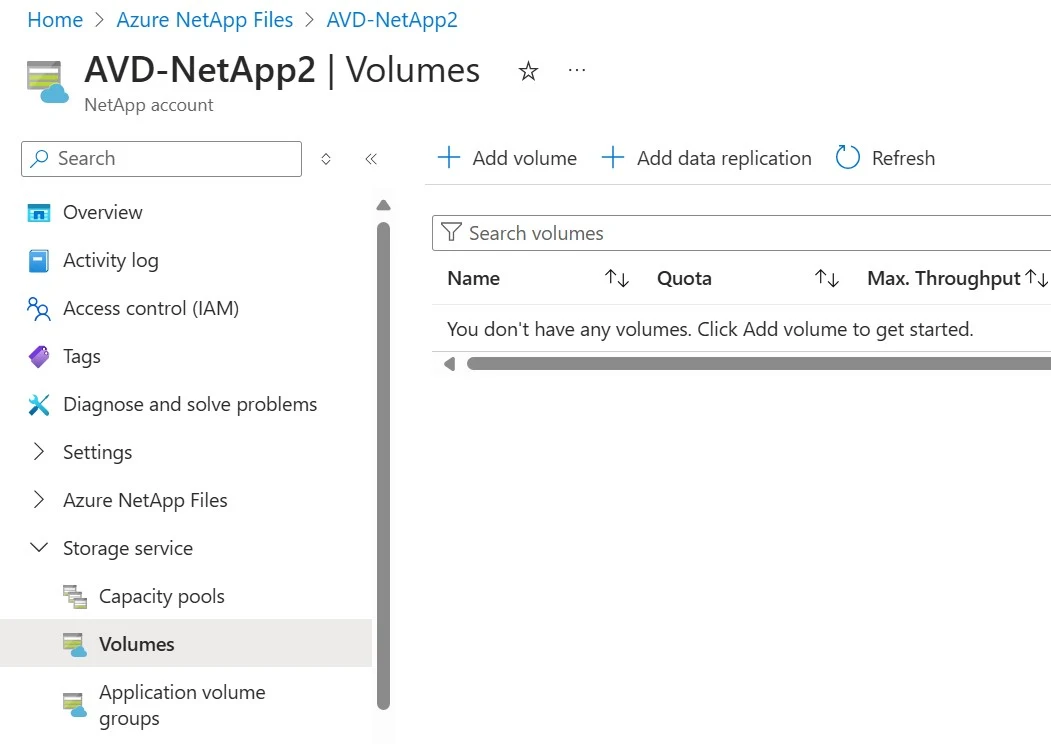
Task: Click the horizontal scrollbar under the volumes table
Action: point(750,364)
